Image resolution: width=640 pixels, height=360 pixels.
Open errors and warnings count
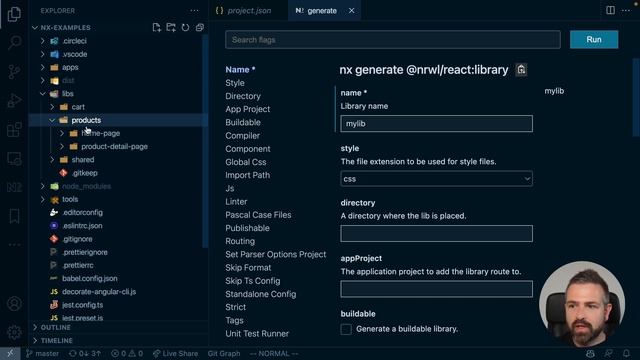point(127,353)
